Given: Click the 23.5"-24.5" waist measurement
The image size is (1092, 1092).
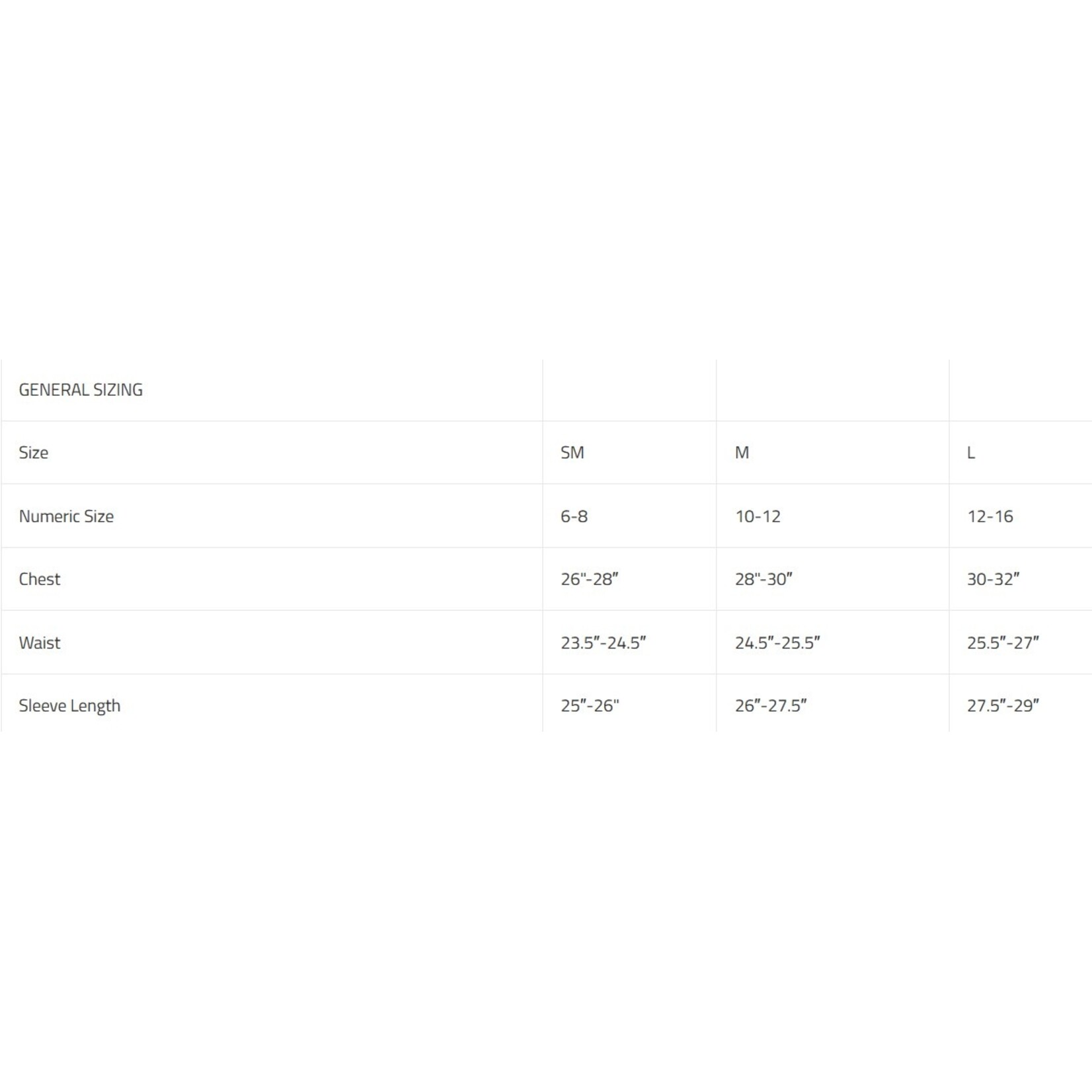Looking at the screenshot, I should tap(604, 643).
